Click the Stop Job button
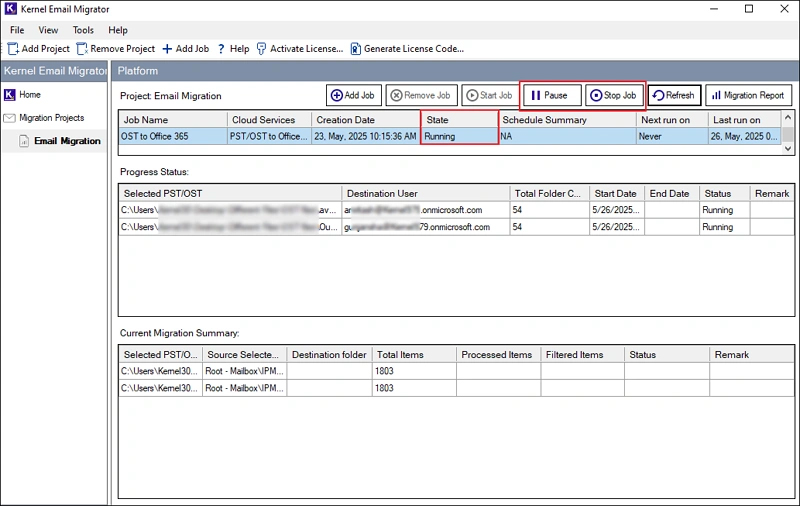The height and width of the screenshot is (506, 800). coord(614,95)
